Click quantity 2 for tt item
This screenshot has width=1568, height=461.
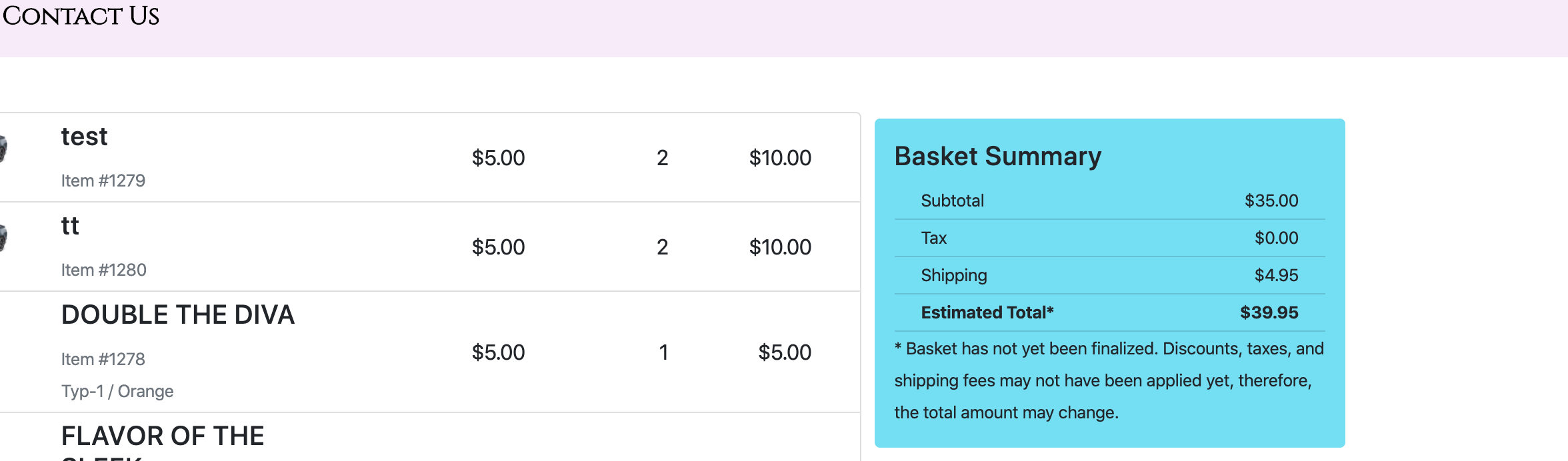[x=663, y=247]
